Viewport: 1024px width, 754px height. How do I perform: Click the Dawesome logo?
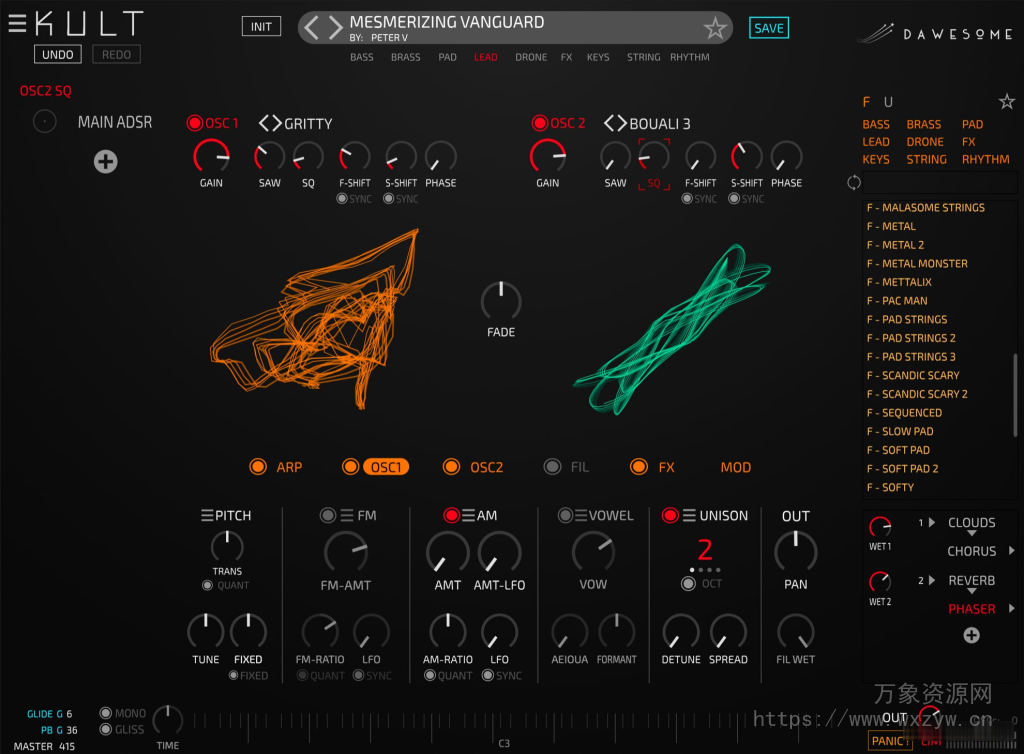pyautogui.click(x=935, y=31)
